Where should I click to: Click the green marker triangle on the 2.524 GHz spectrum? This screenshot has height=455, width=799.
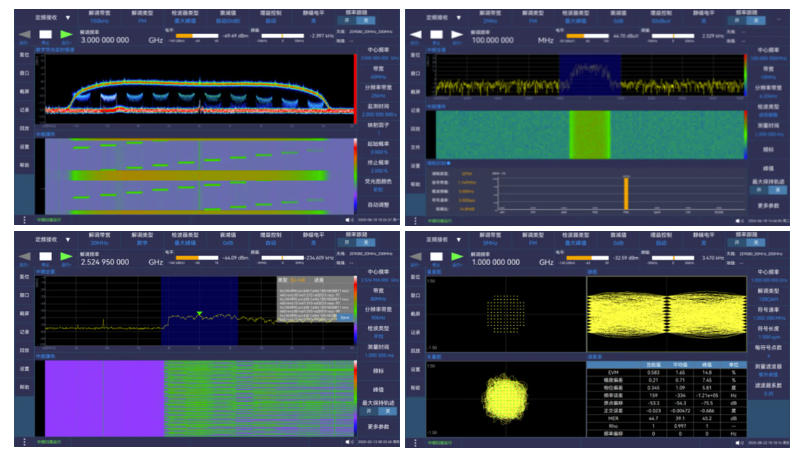click(200, 314)
